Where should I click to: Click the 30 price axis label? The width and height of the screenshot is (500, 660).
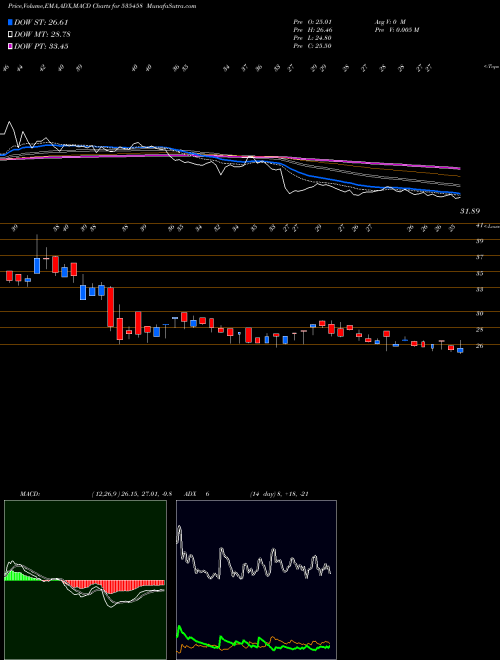(x=479, y=314)
